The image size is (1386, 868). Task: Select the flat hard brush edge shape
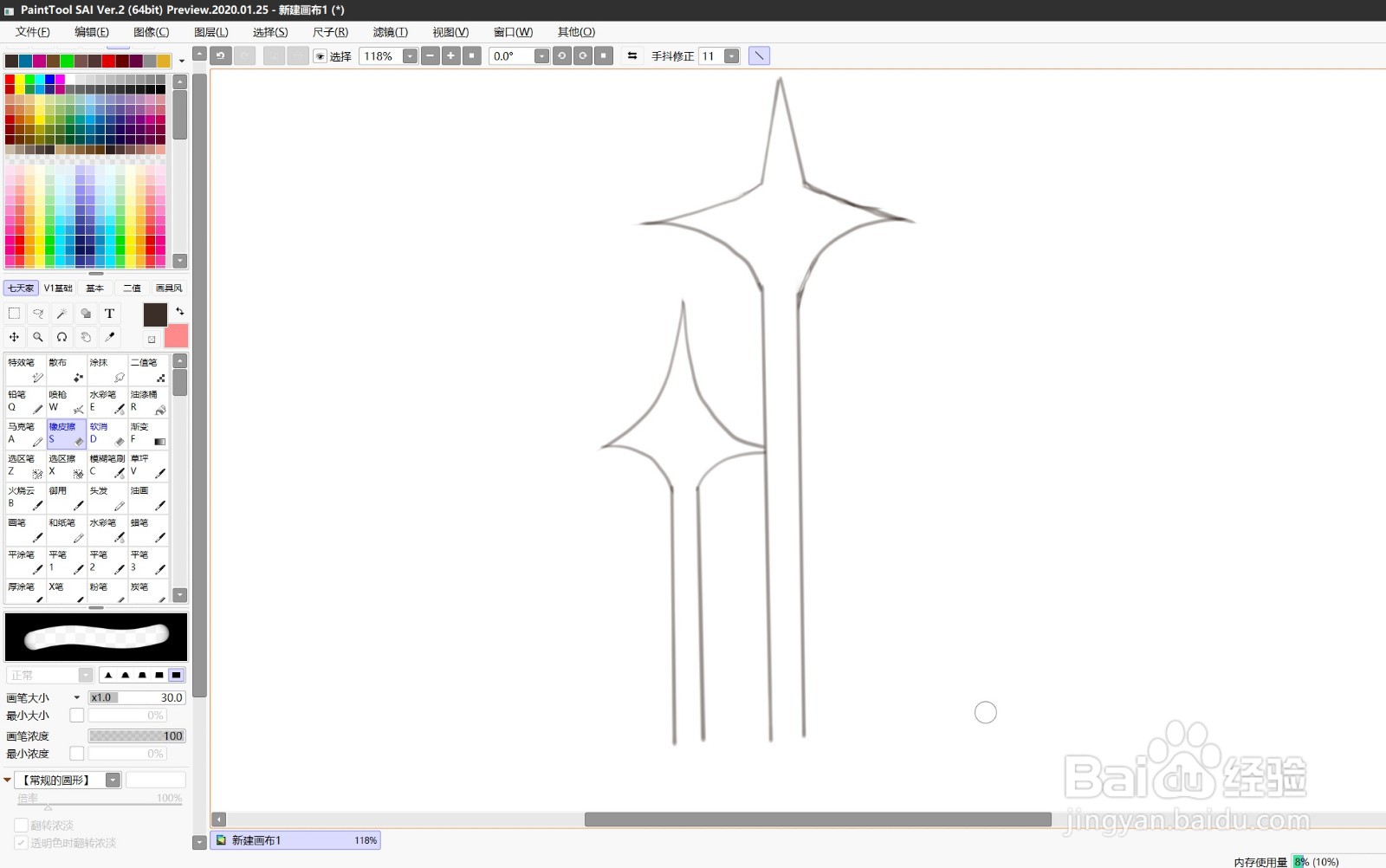coord(176,675)
